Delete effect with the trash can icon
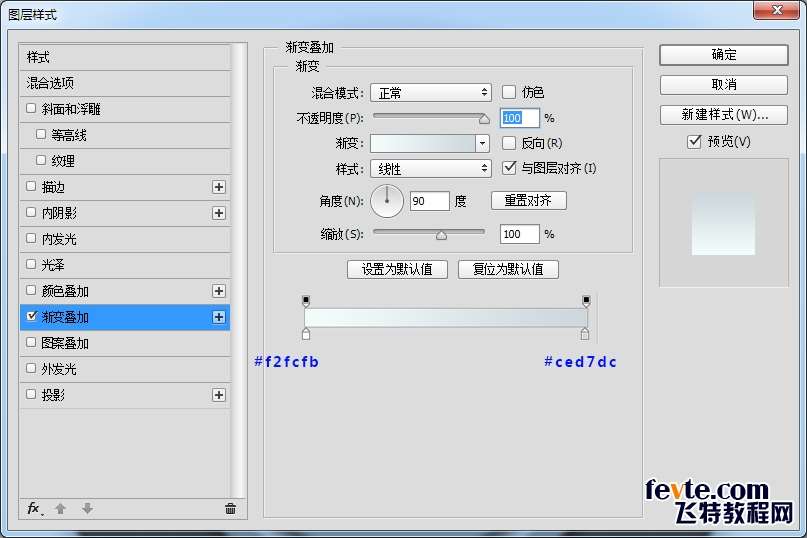The height and width of the screenshot is (538, 807). pyautogui.click(x=230, y=509)
